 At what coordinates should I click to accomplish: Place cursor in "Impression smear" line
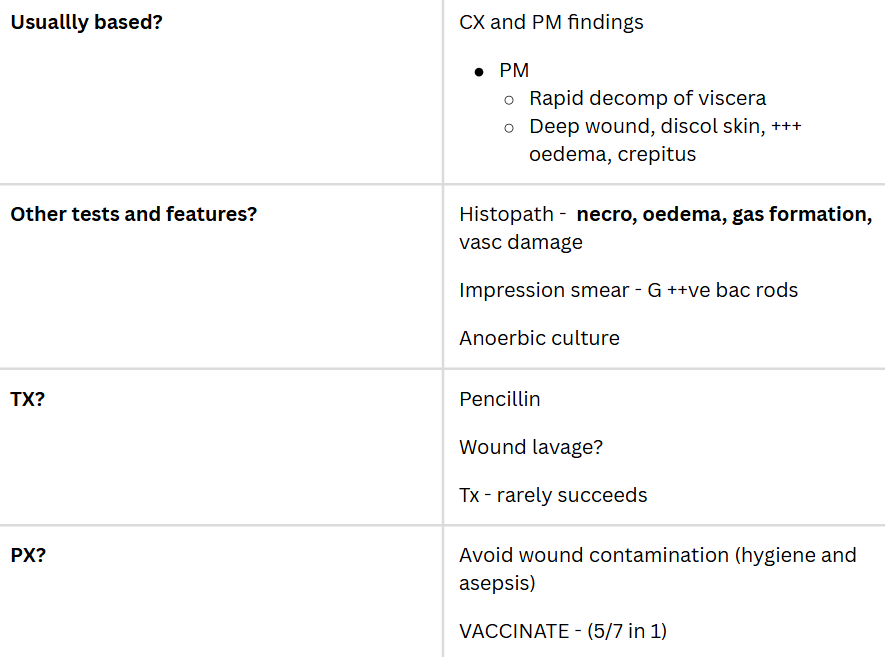pos(628,290)
